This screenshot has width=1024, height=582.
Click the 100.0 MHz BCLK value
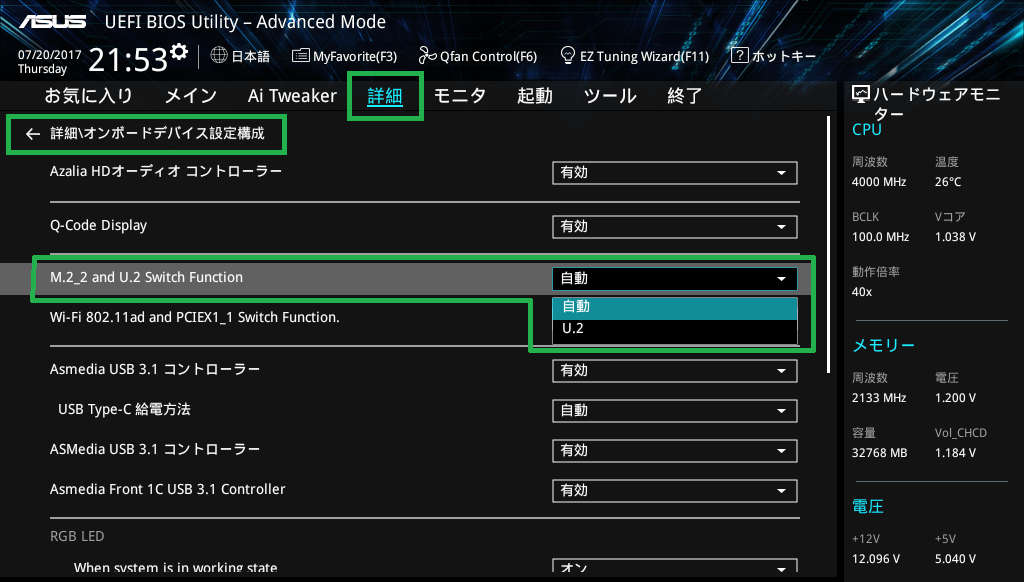coord(880,237)
